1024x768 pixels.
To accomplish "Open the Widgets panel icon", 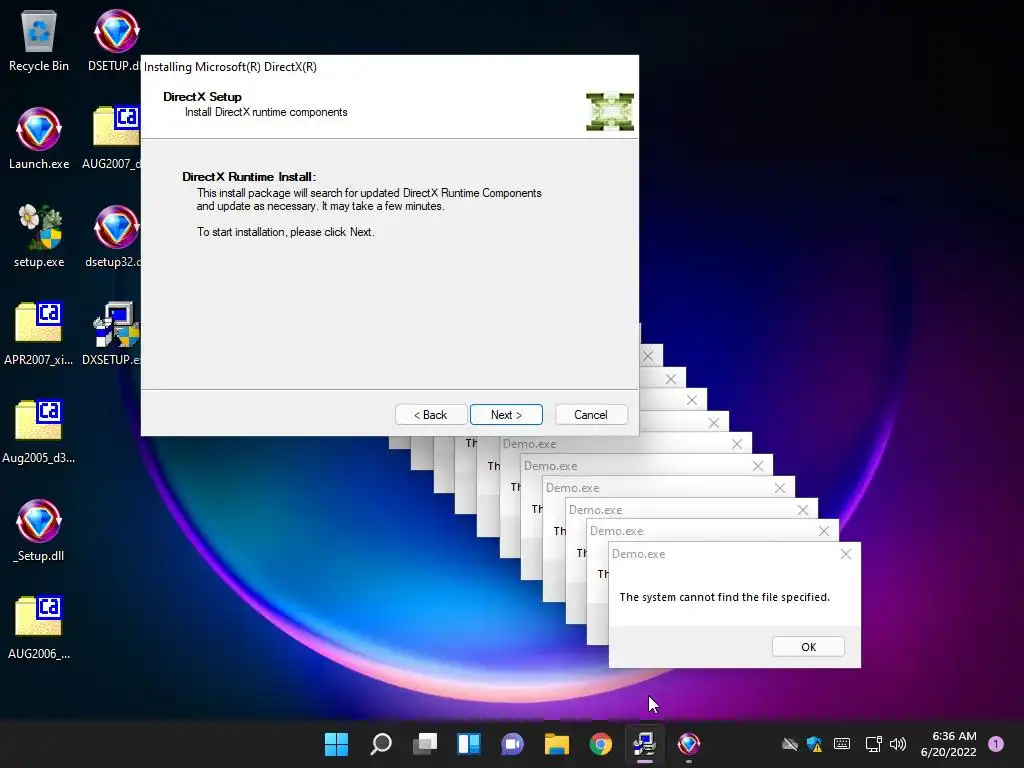I will (x=469, y=744).
